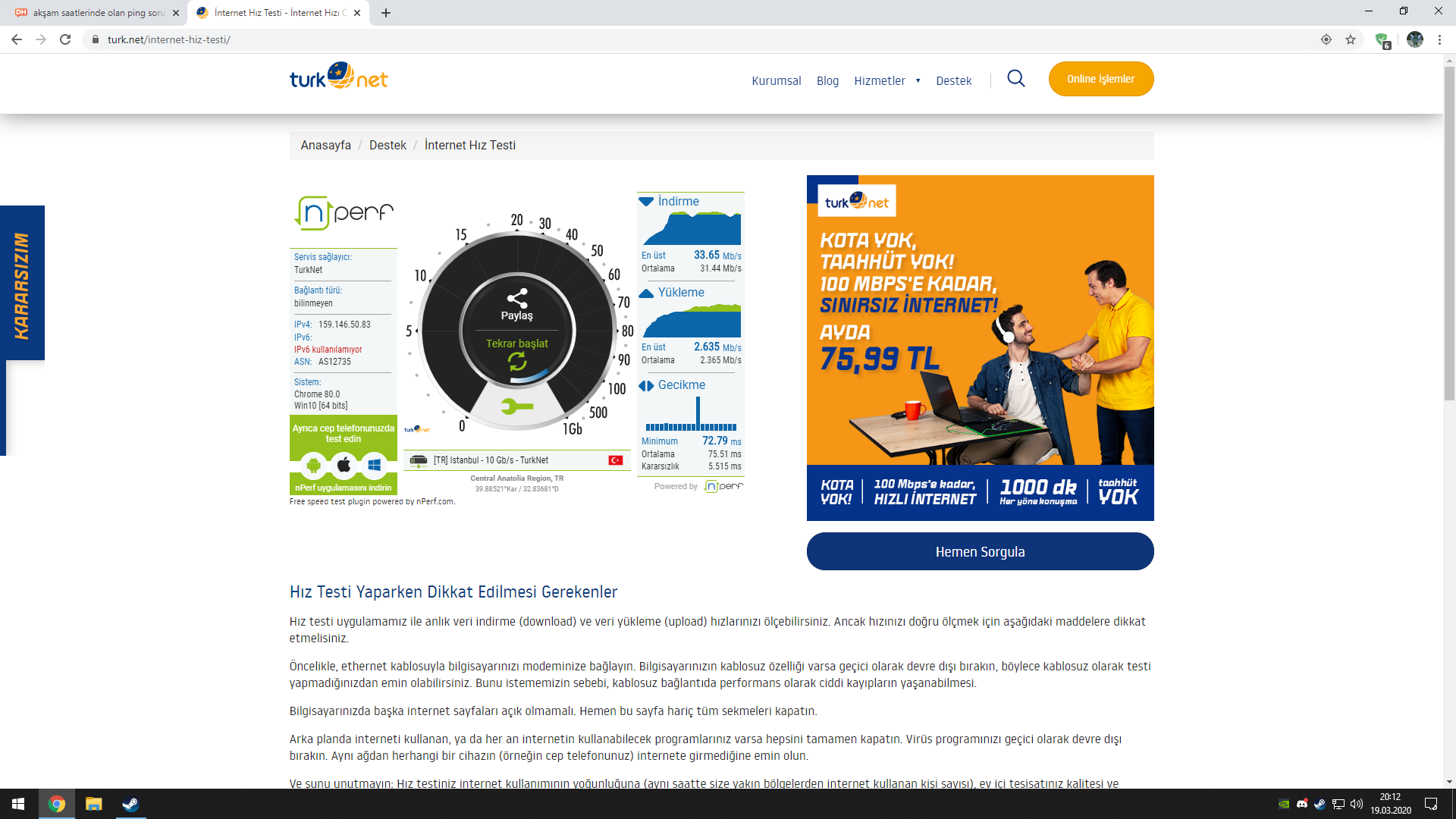Select the İnternet Hız Testi tab
This screenshot has height=819, width=1456.
[278, 13]
